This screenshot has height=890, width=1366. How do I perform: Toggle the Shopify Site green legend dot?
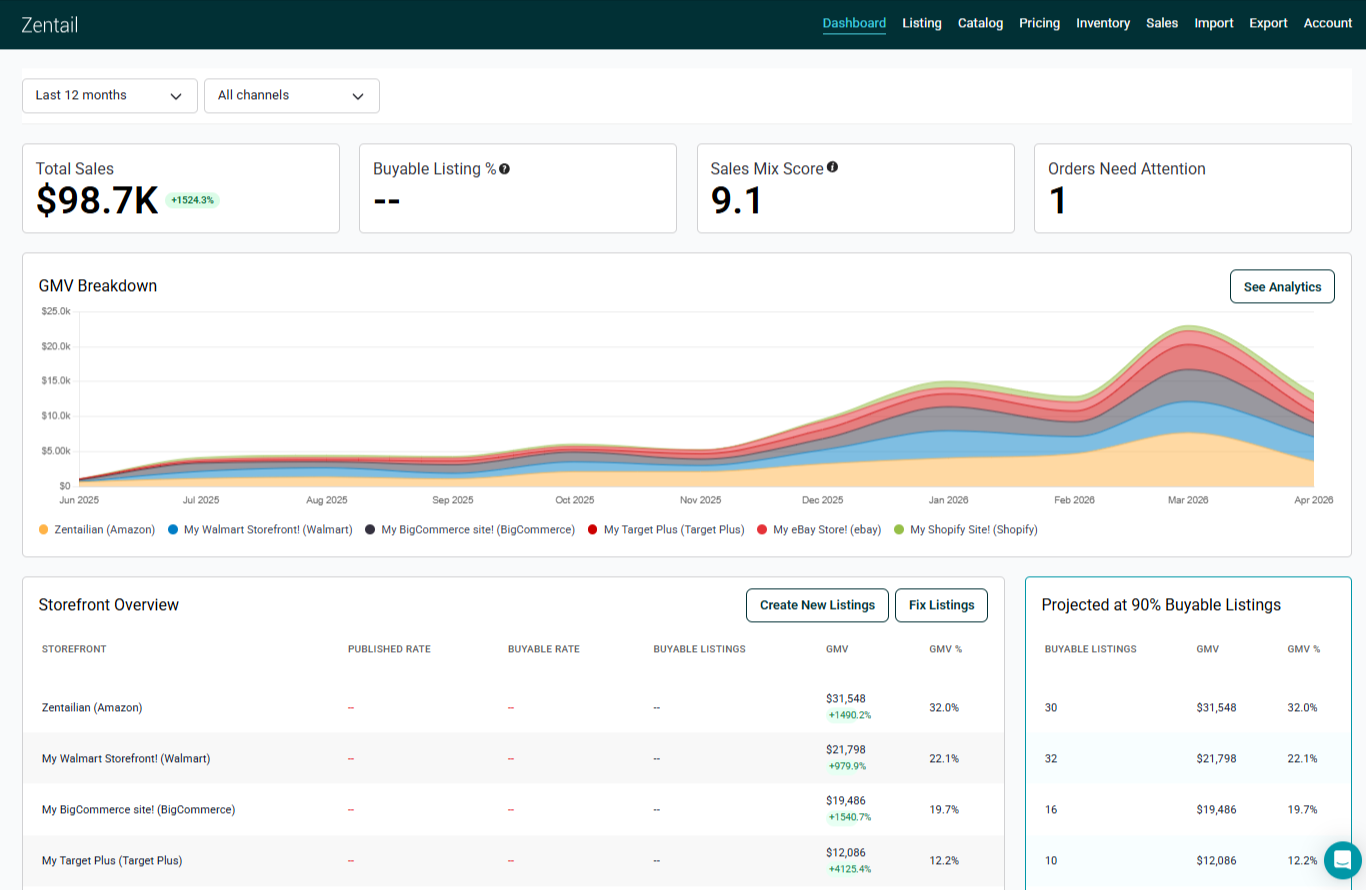(899, 530)
